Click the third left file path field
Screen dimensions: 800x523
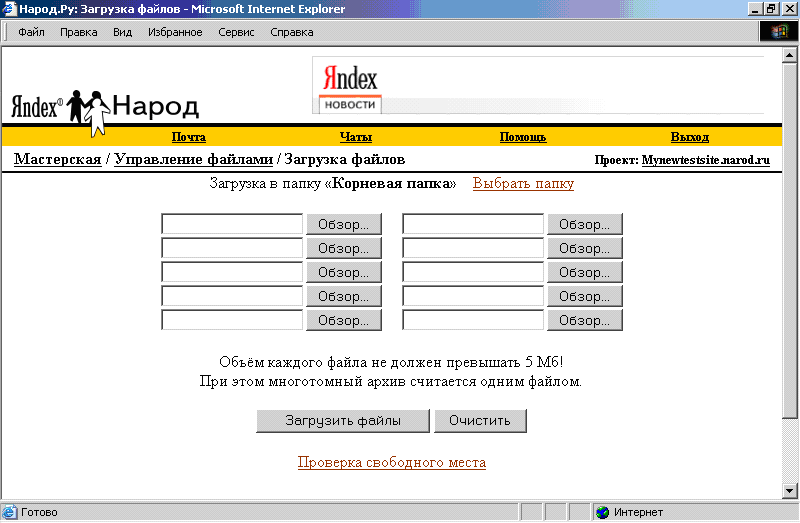(x=232, y=272)
